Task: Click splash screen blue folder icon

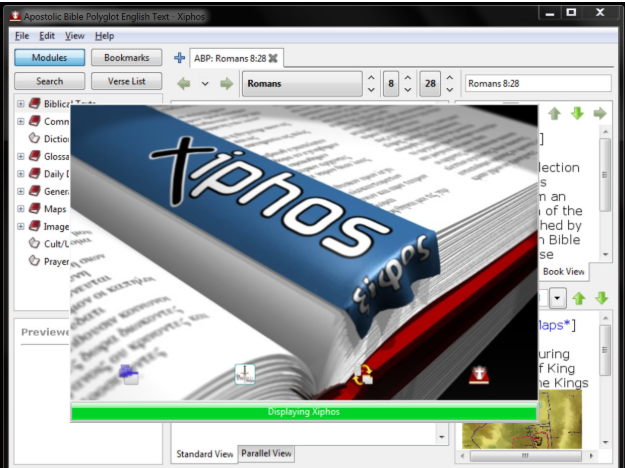Action: pos(129,375)
